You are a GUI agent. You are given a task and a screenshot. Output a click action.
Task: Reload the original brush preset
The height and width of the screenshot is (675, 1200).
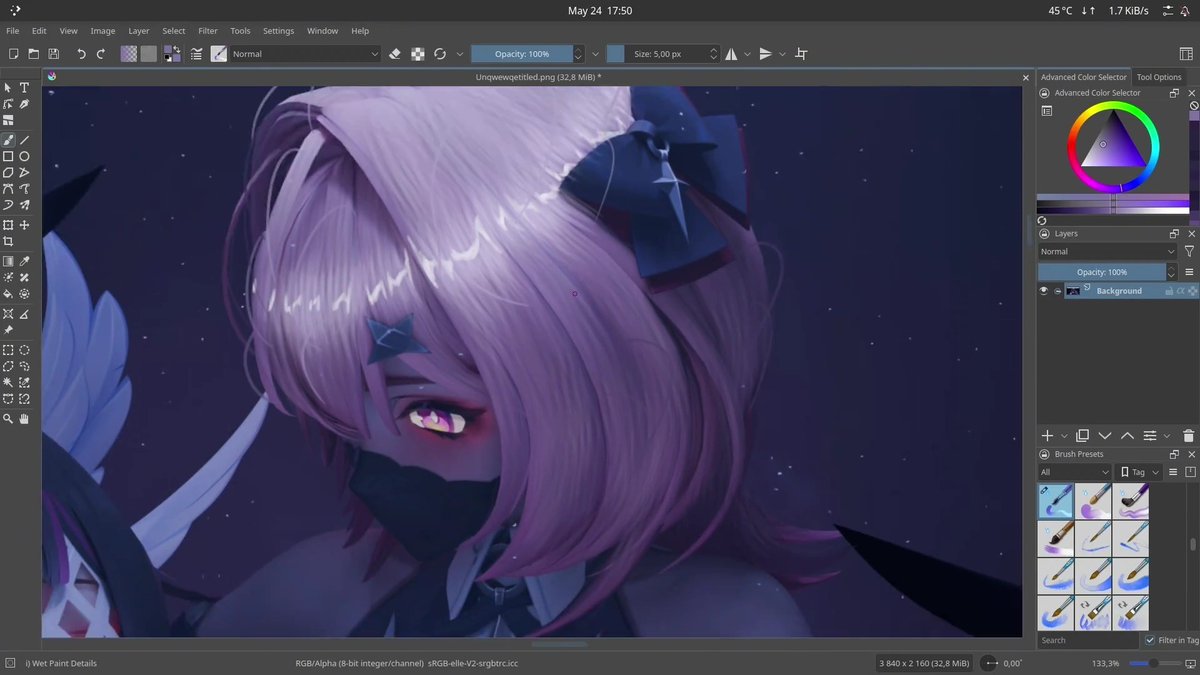(439, 54)
